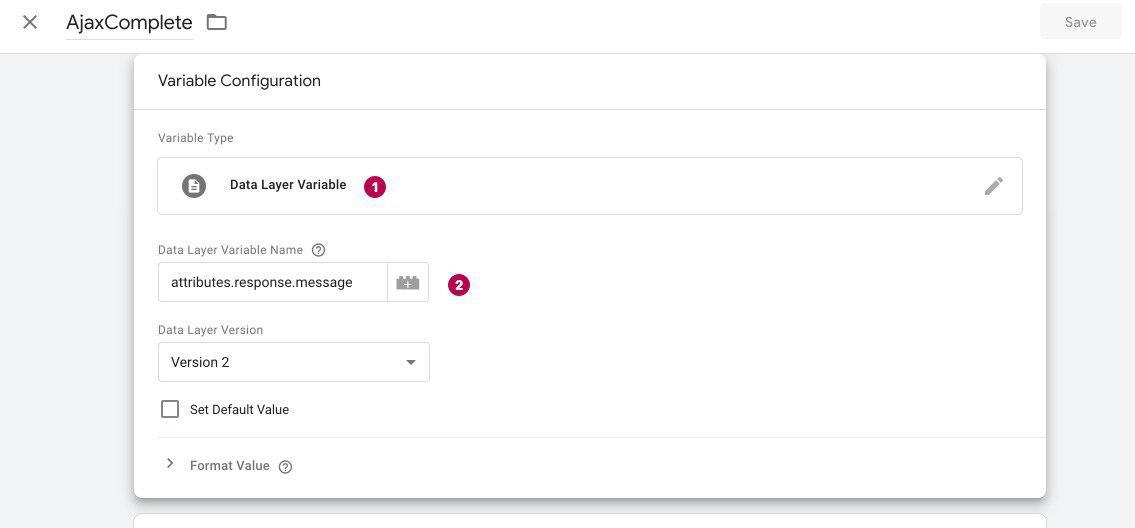
Task: Click the folder icon next to AjaxComplete
Action: (x=216, y=22)
